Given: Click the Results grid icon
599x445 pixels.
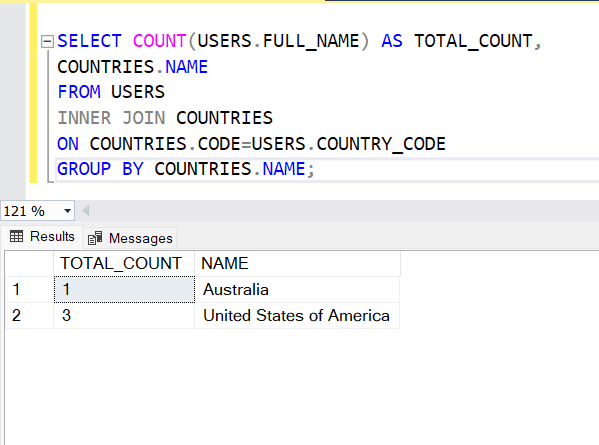Looking at the screenshot, I should (16, 236).
